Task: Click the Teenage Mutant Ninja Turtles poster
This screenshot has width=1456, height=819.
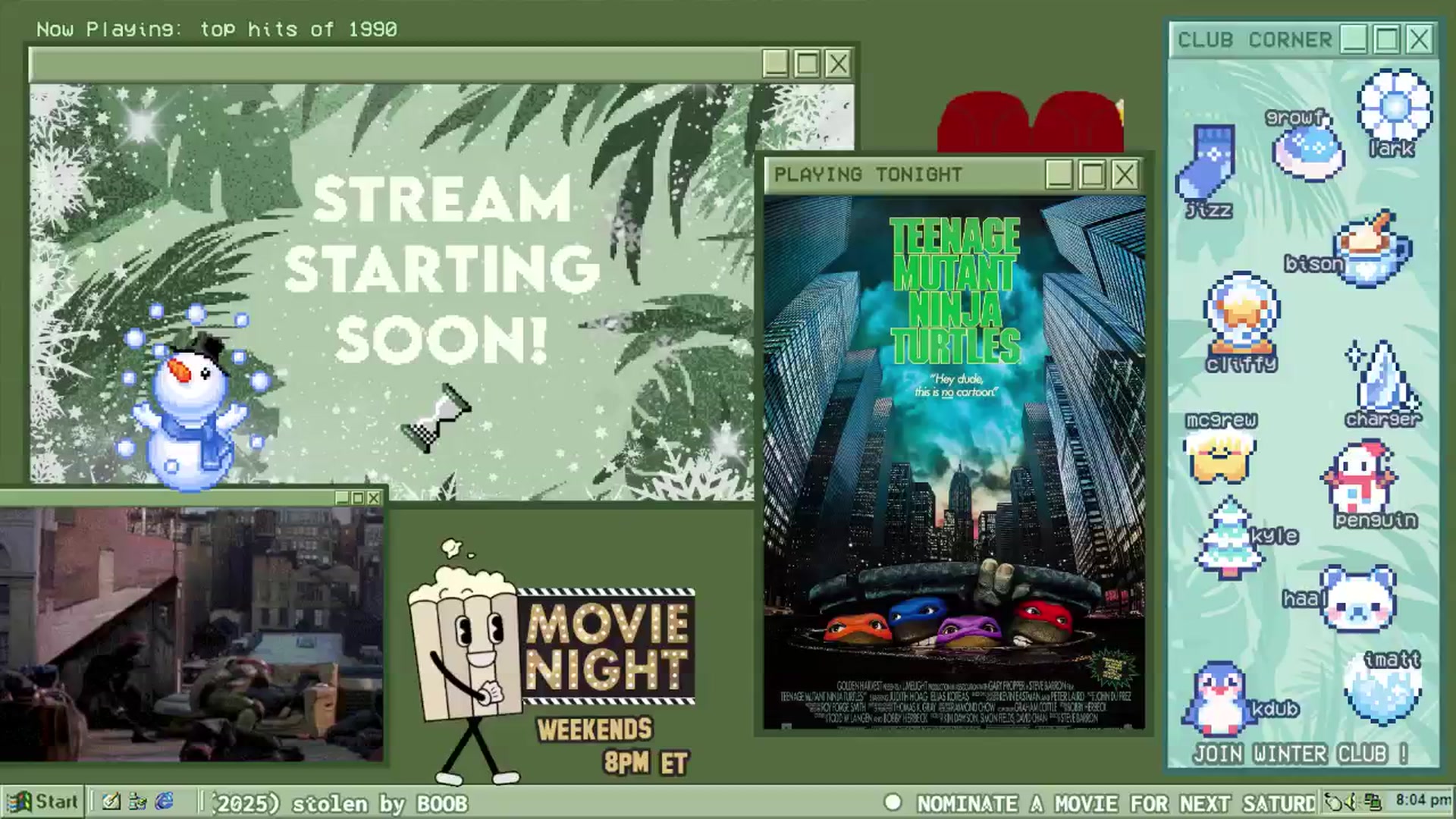Action: [954, 463]
